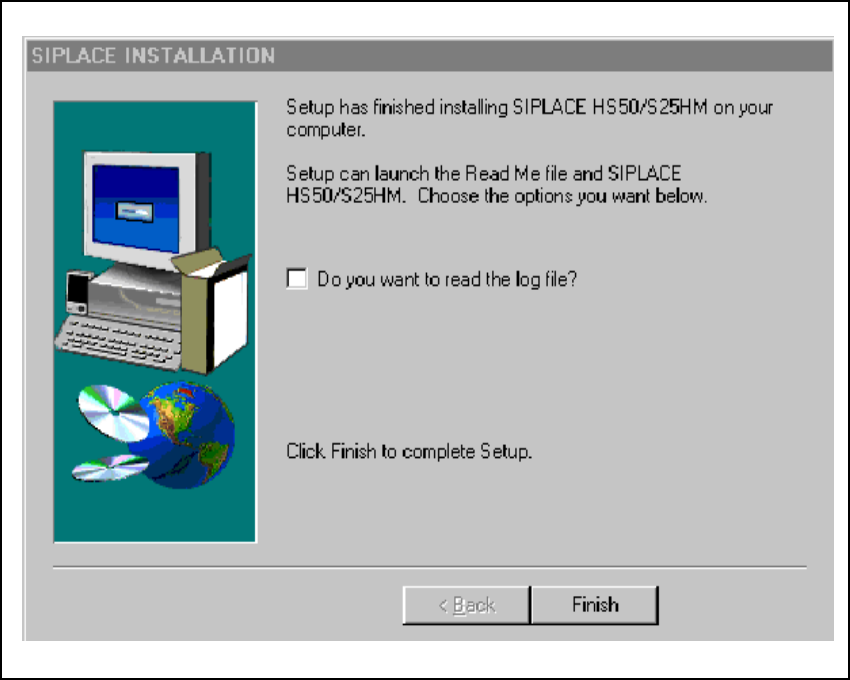Click the grayed-out Back button

click(466, 605)
